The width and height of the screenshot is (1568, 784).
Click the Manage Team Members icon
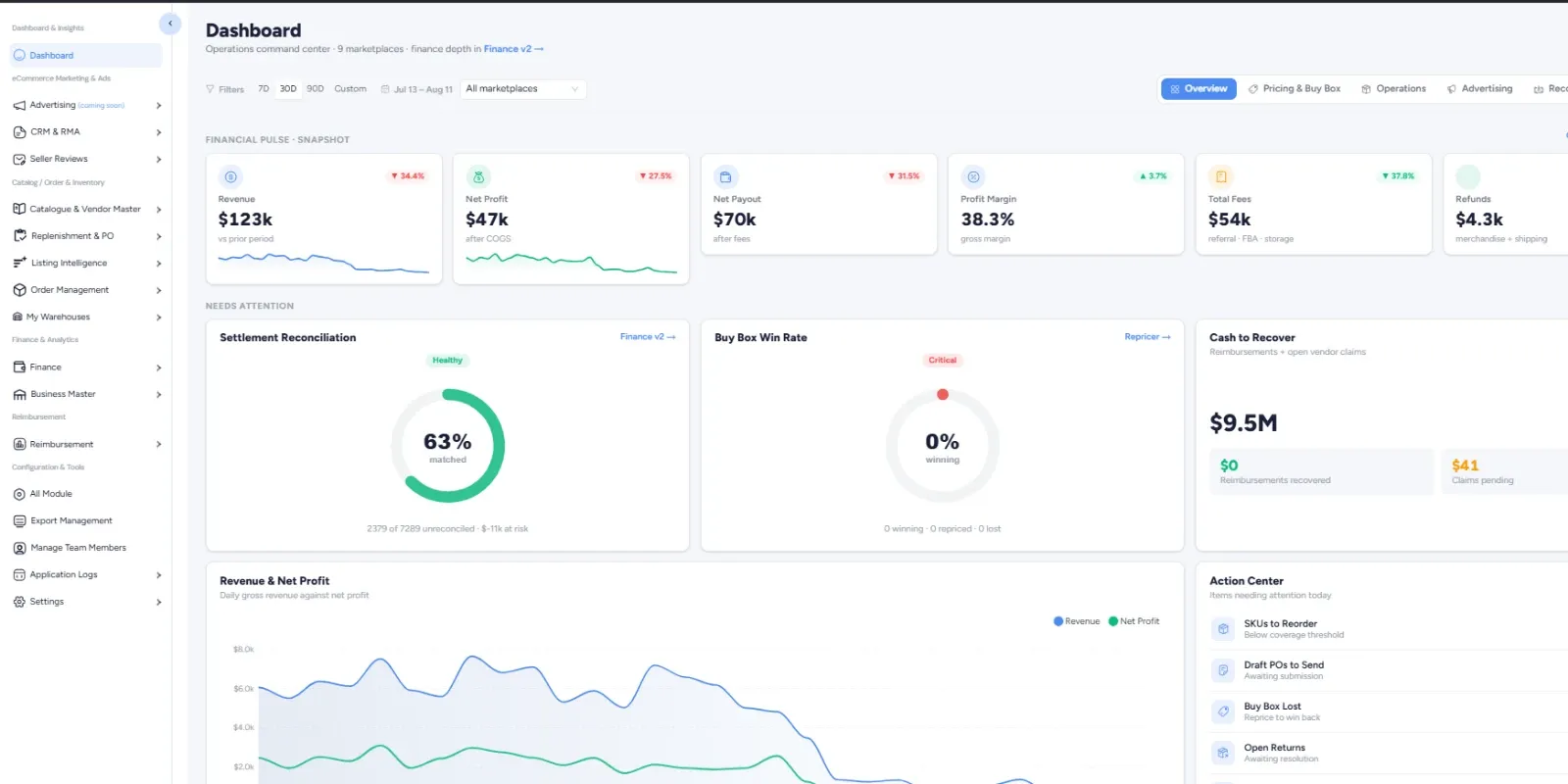click(x=20, y=548)
